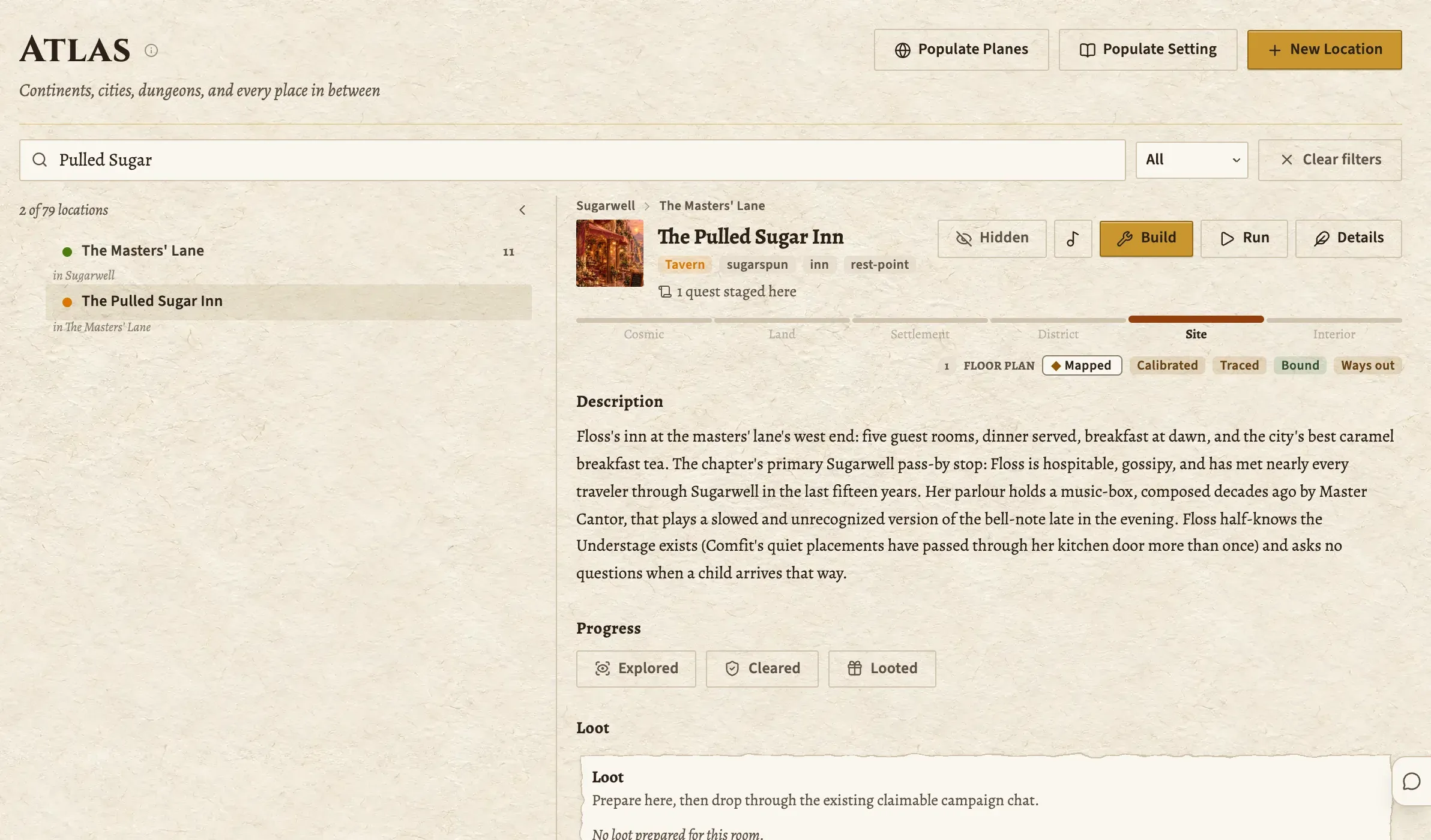This screenshot has width=1431, height=840.
Task: Click the Pulled Sugar Inn thumbnail image
Action: tap(609, 253)
